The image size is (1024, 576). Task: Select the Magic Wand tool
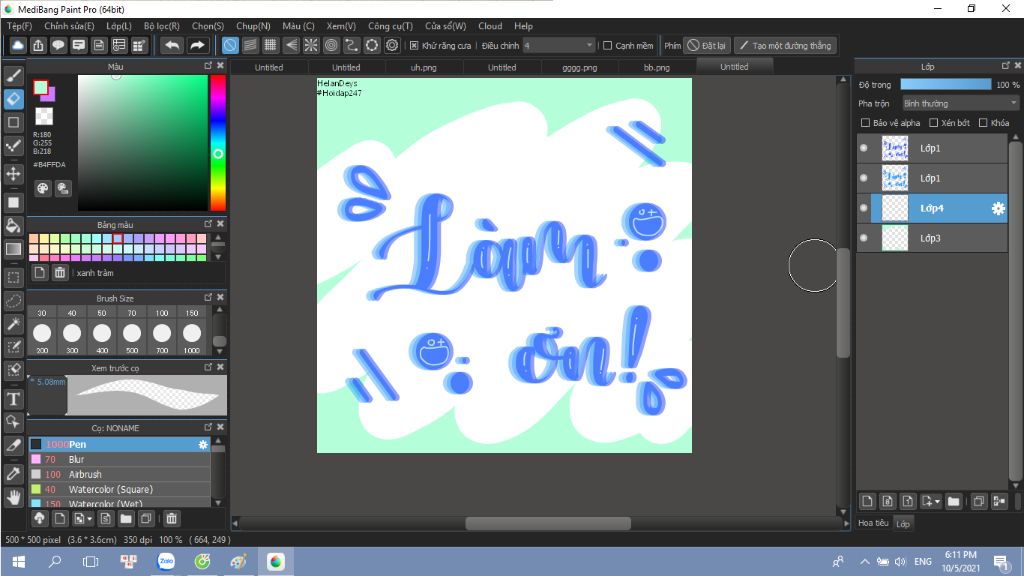13,324
